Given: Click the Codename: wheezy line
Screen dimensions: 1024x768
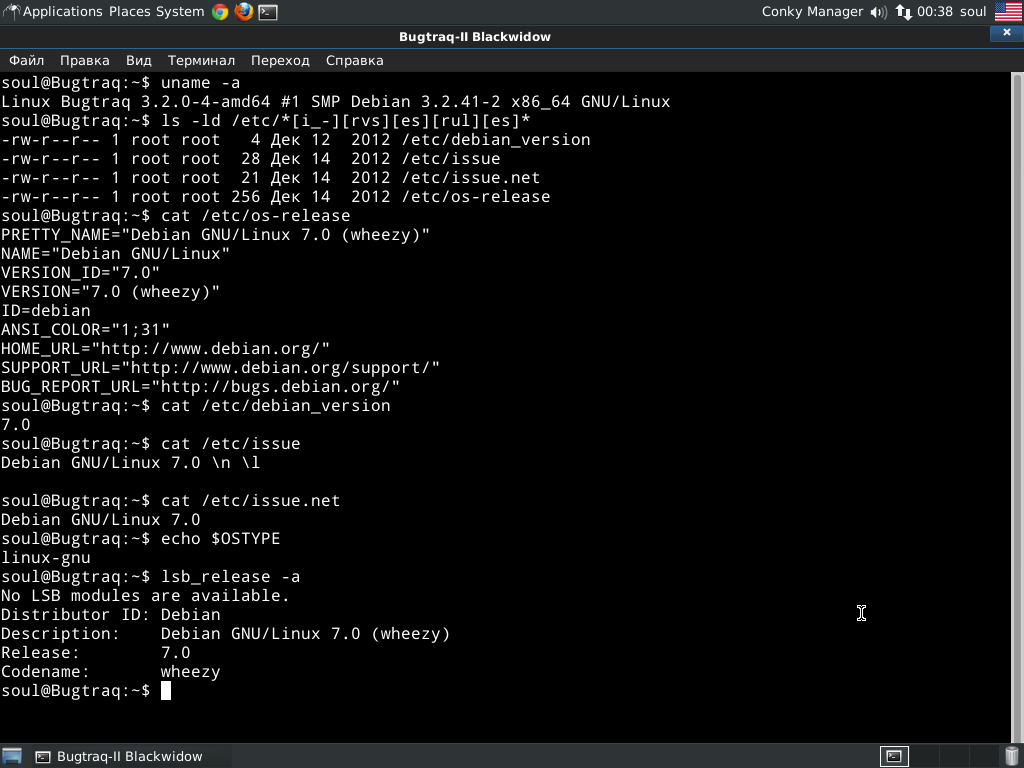Looking at the screenshot, I should pyautogui.click(x=110, y=671).
